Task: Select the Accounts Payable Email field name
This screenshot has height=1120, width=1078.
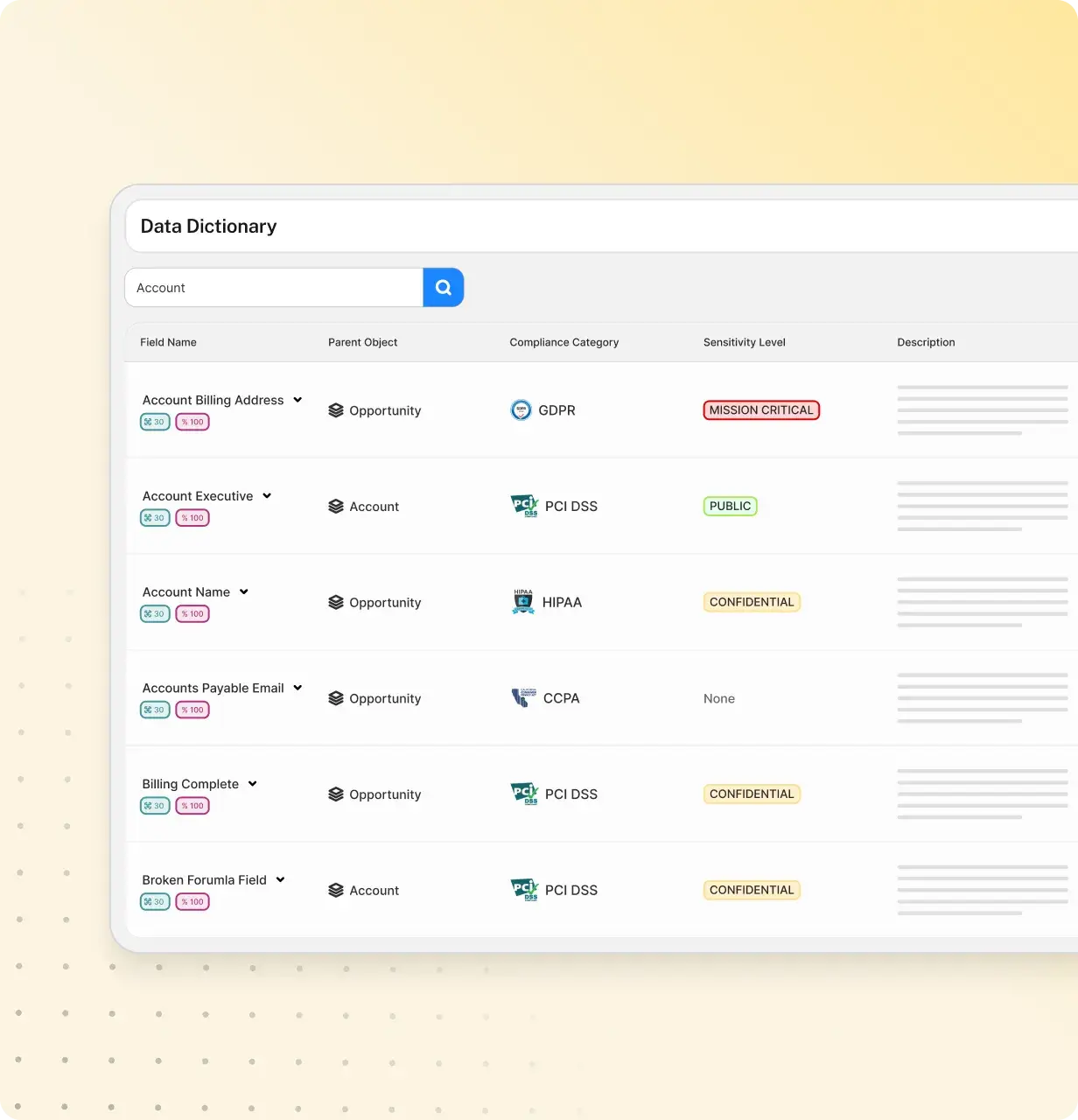Action: 213,688
